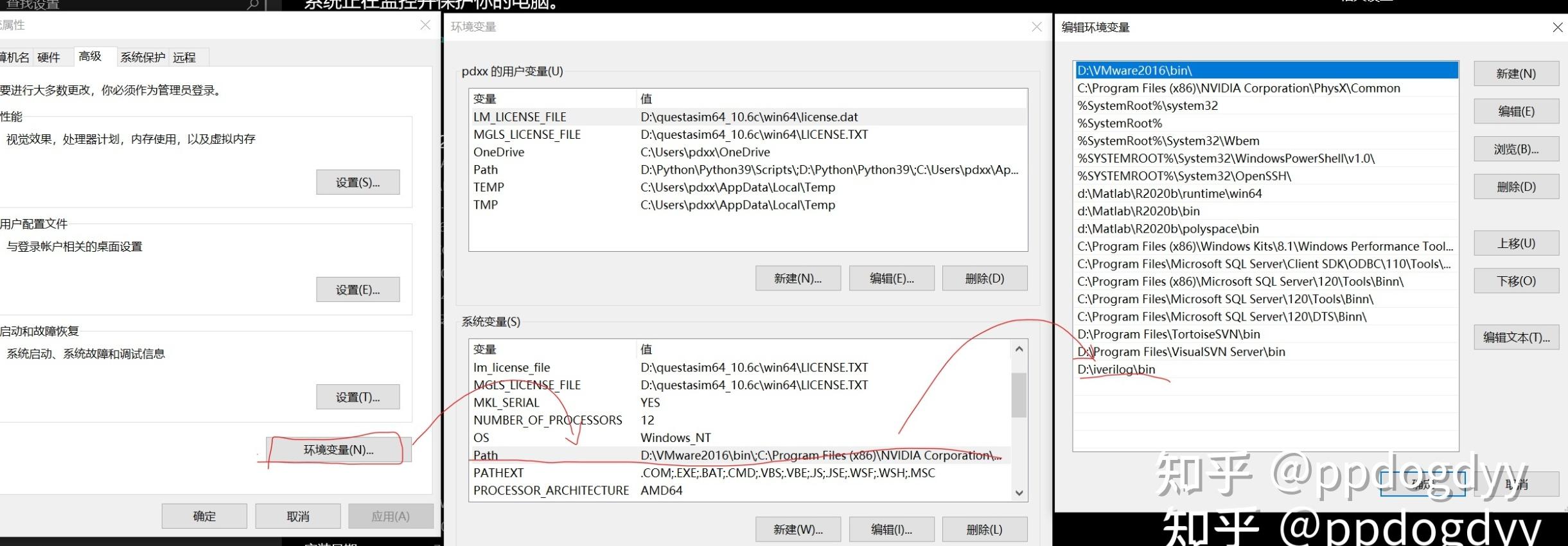This screenshot has height=546, width=1568.
Task: Click 删除(D) under user variables
Action: (985, 278)
